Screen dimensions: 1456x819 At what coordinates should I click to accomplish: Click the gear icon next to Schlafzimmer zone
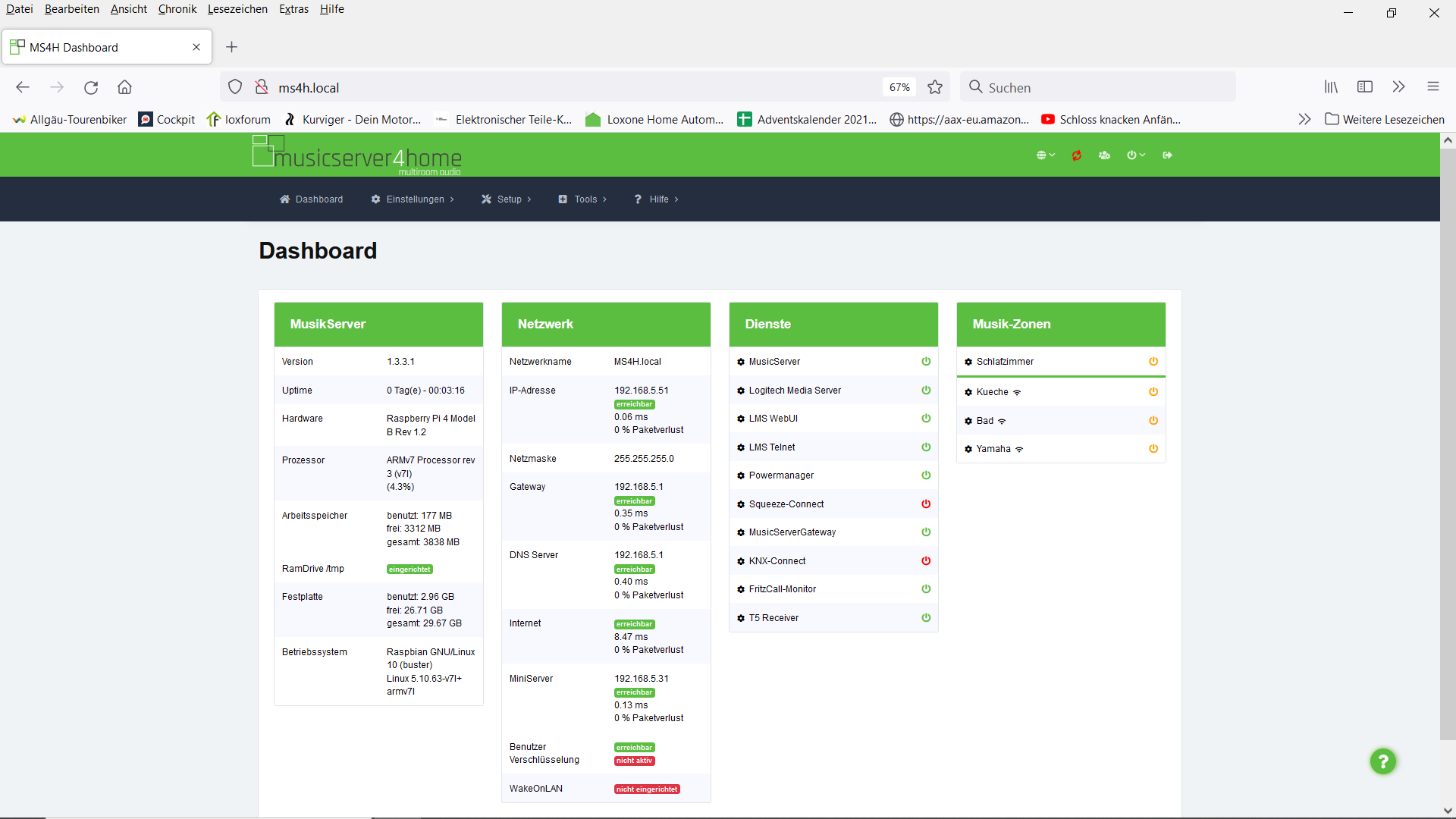(x=968, y=362)
